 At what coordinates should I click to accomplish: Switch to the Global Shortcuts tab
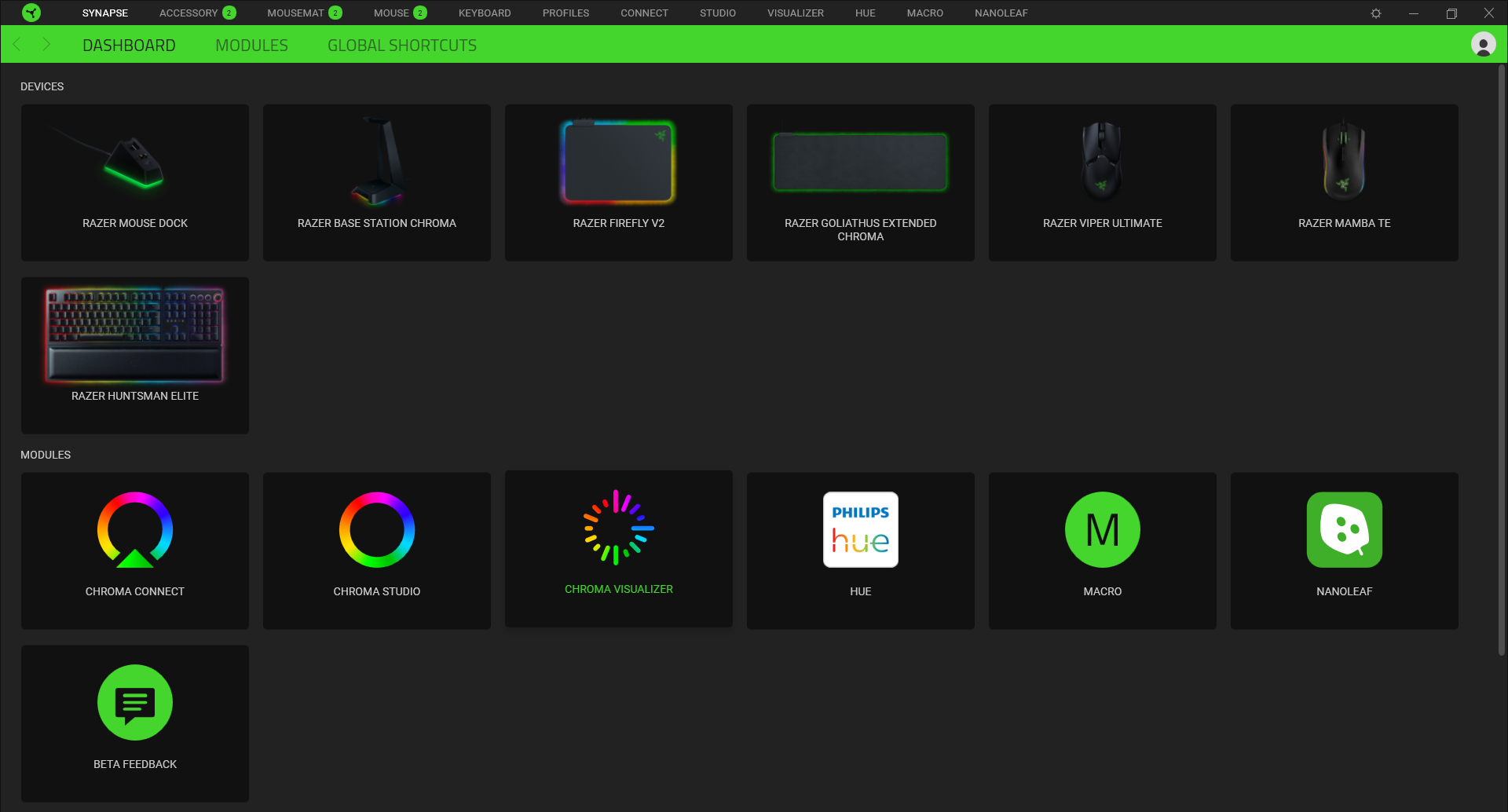[402, 46]
